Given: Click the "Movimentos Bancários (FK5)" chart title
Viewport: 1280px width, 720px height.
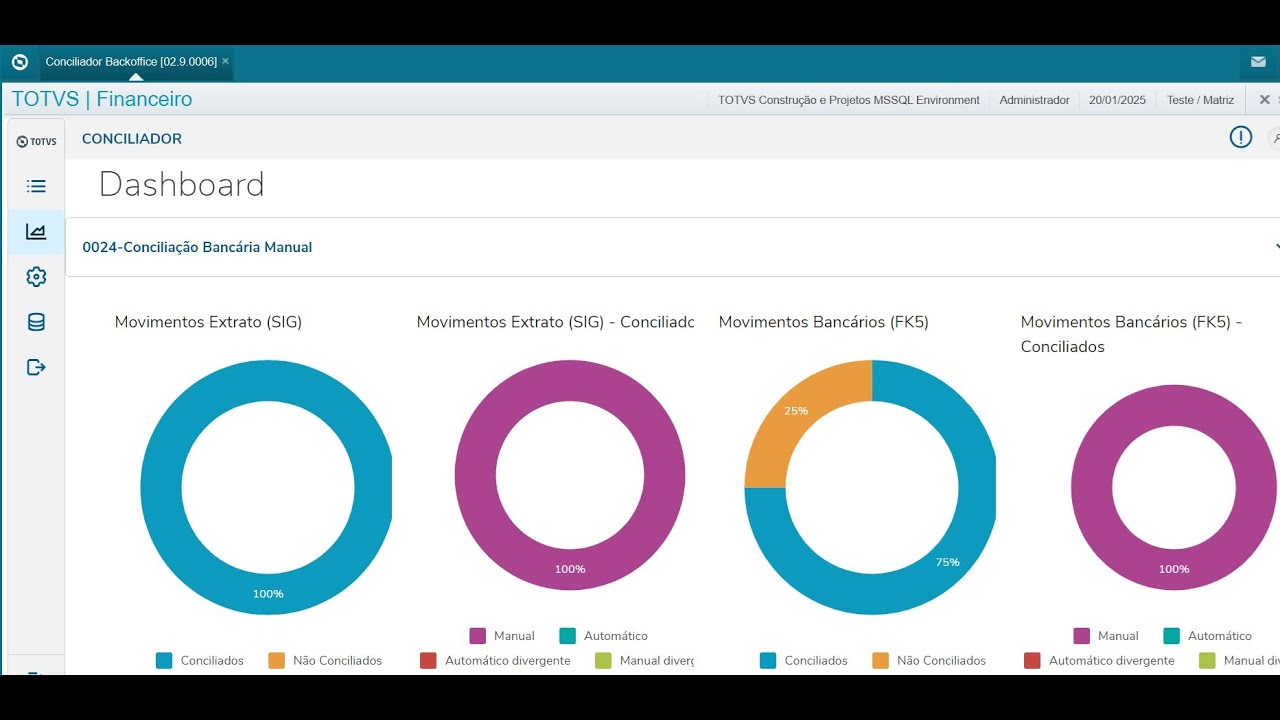Looking at the screenshot, I should click(824, 322).
